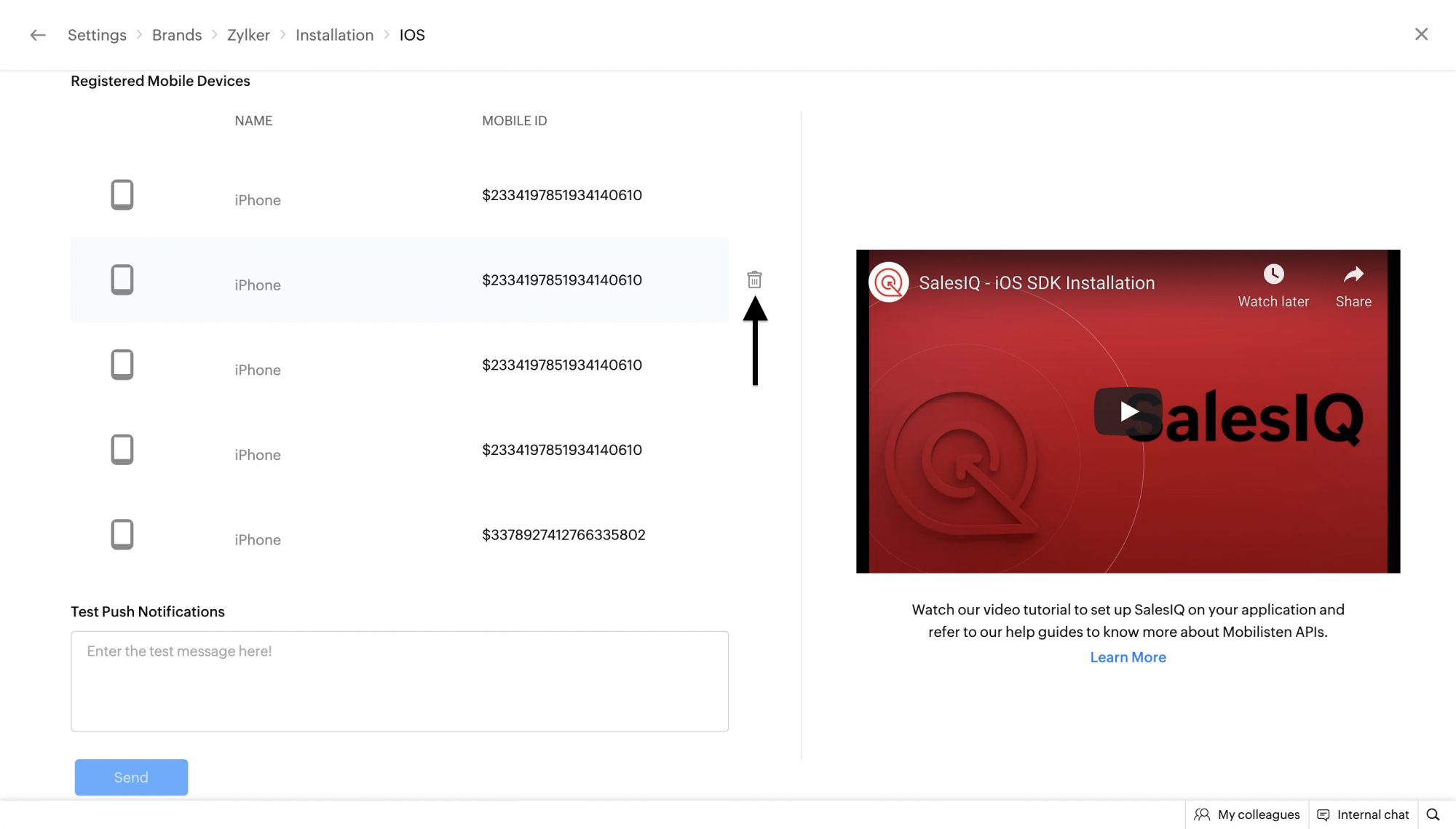This screenshot has width=1456, height=829.
Task: Click the back arrow to return
Action: pyautogui.click(x=37, y=34)
